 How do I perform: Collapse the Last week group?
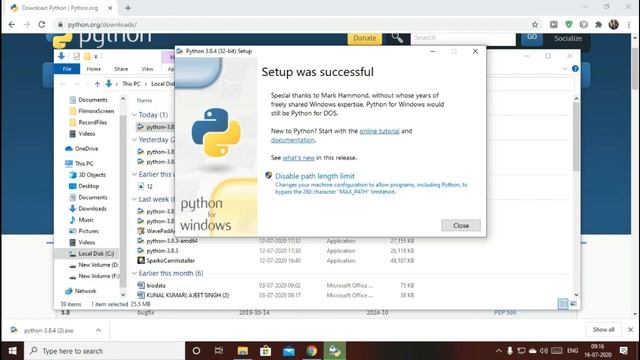(x=134, y=199)
